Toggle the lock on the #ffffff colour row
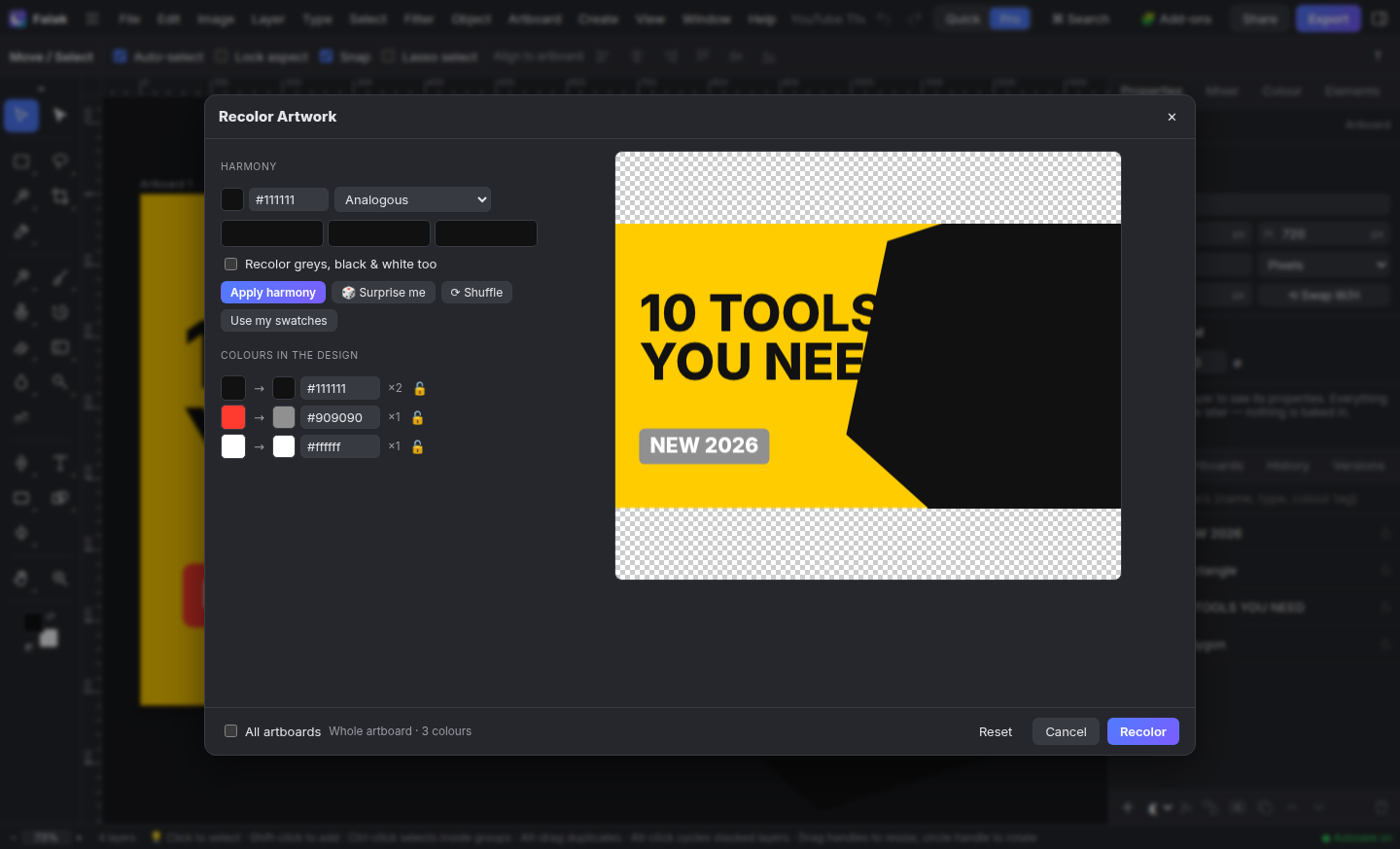The image size is (1400, 849). coord(418,446)
